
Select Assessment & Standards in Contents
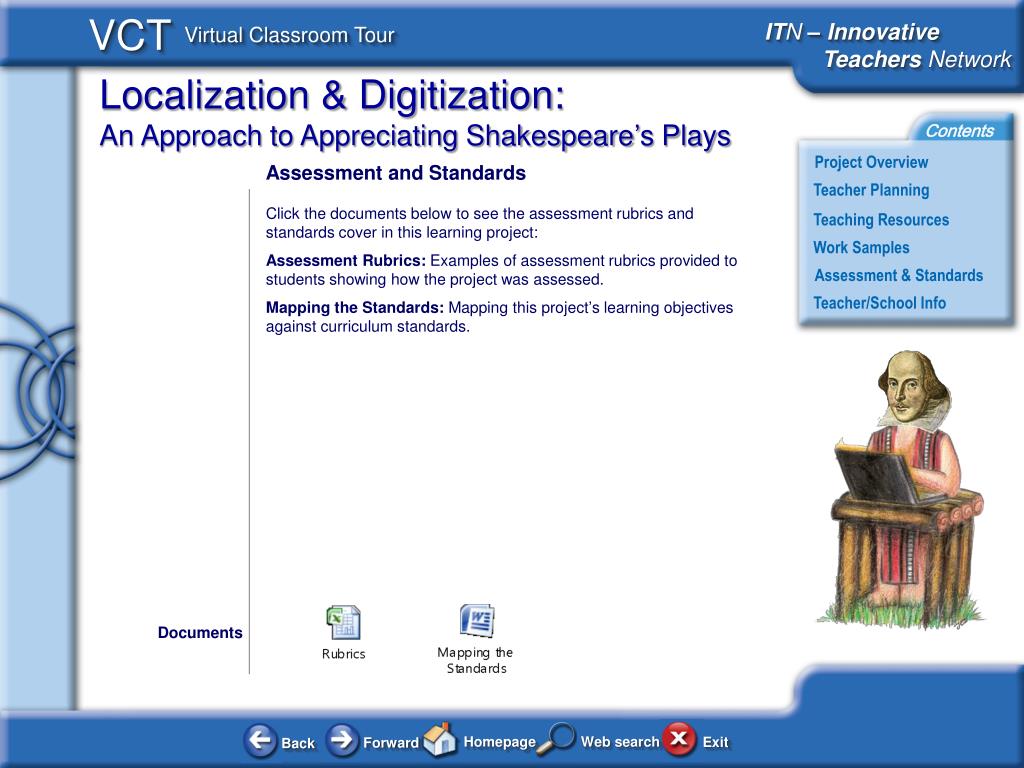898,276
